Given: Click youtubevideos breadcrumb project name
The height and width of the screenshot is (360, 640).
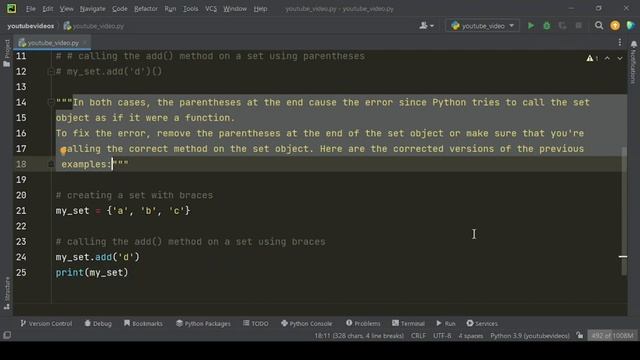Looking at the screenshot, I should [x=31, y=26].
